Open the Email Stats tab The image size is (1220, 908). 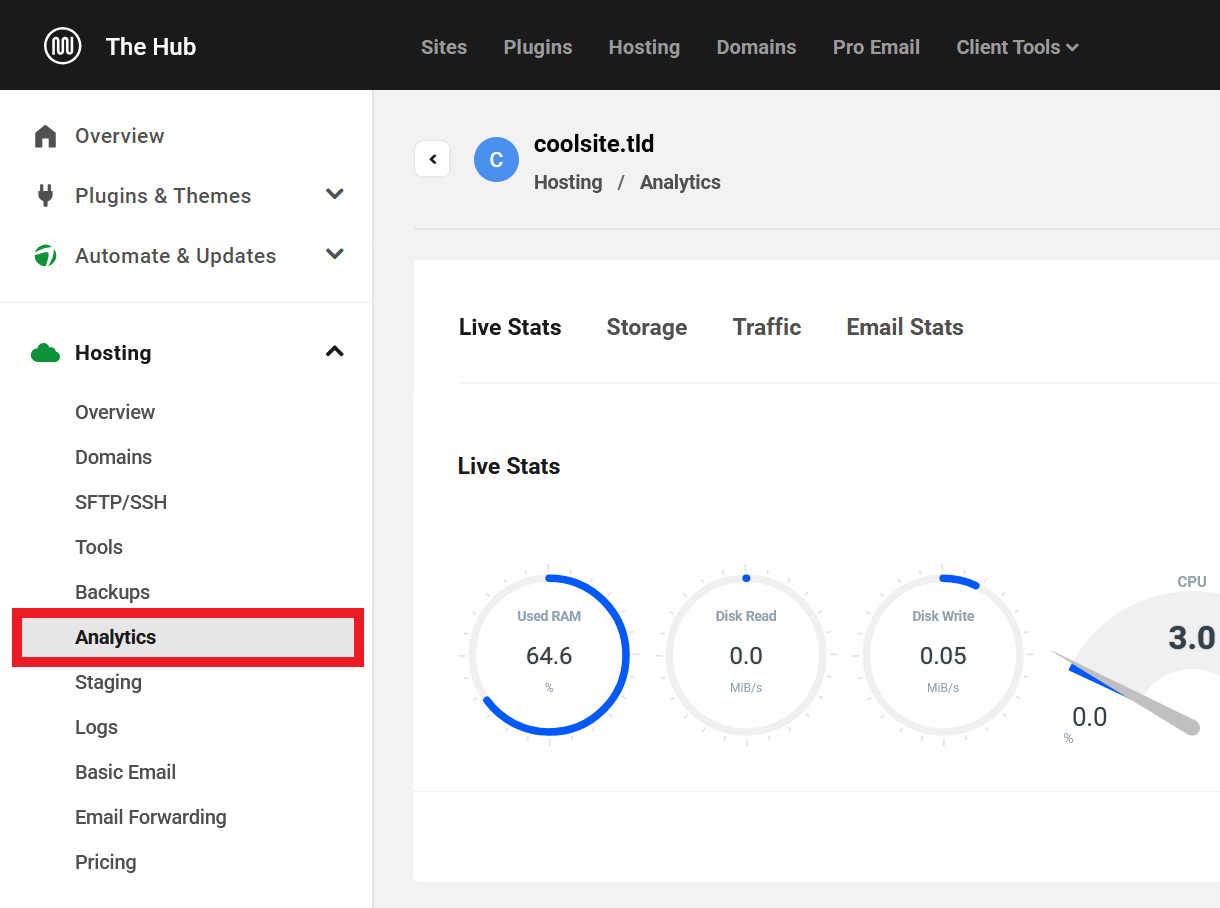click(x=904, y=327)
